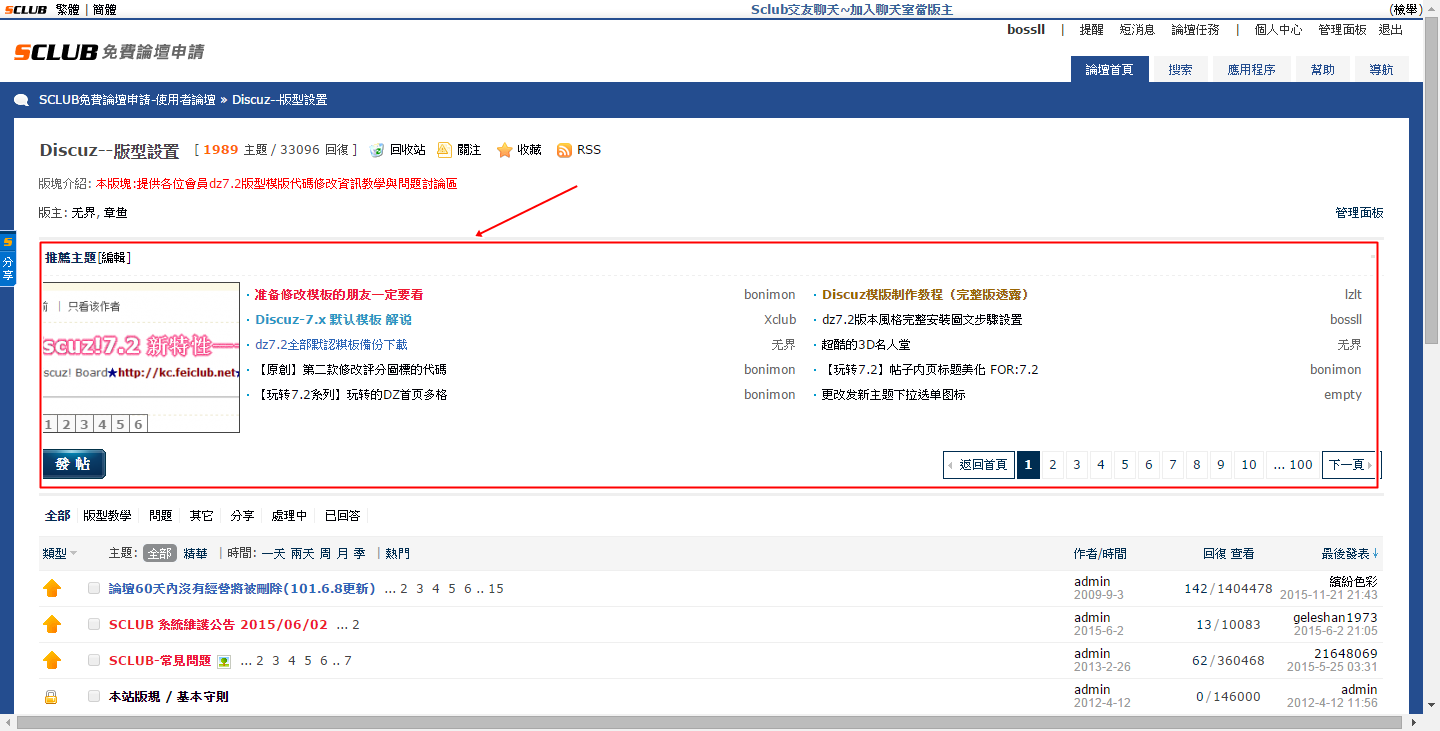Viewport: 1440px width, 731px height.
Task: Click the 收藏 star favorite icon
Action: 505,150
